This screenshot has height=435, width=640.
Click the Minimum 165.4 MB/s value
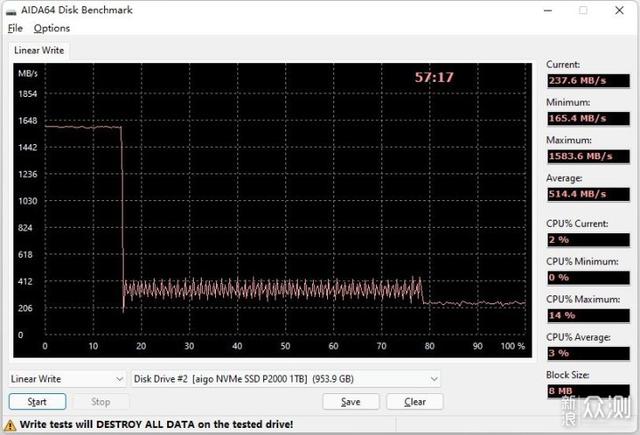(588, 118)
